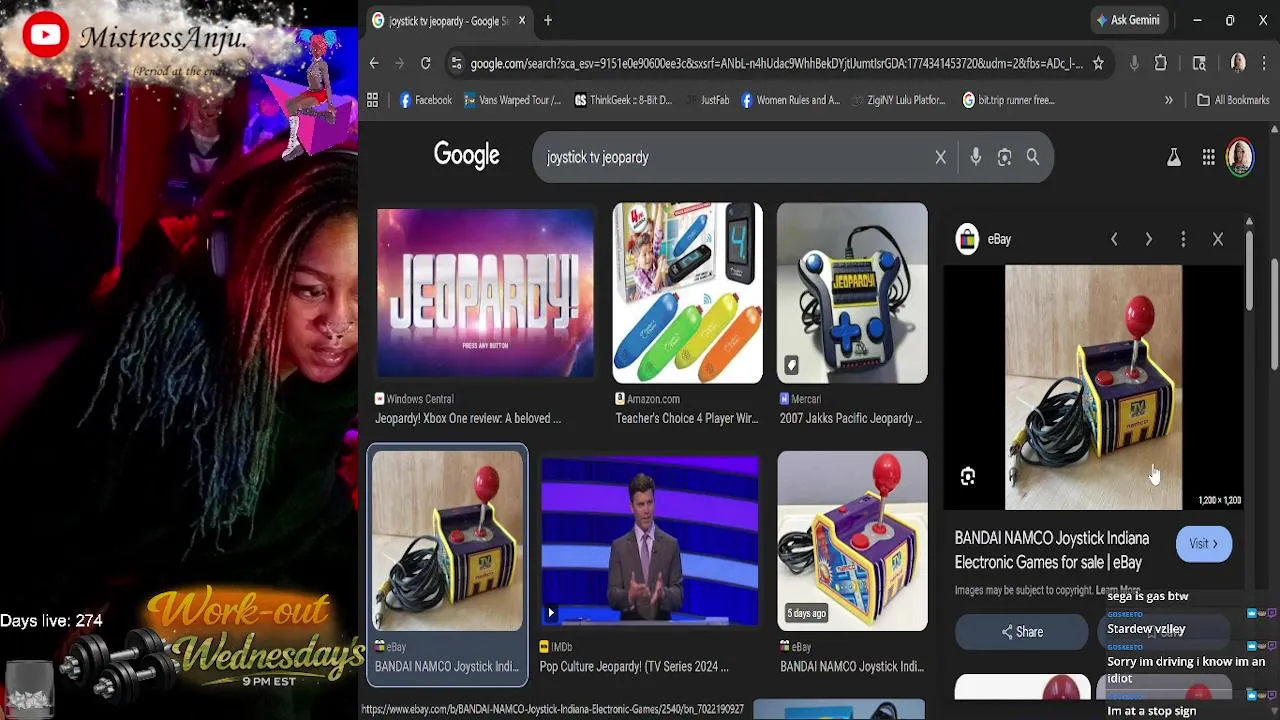Show previous image in preview panel

click(x=1114, y=239)
